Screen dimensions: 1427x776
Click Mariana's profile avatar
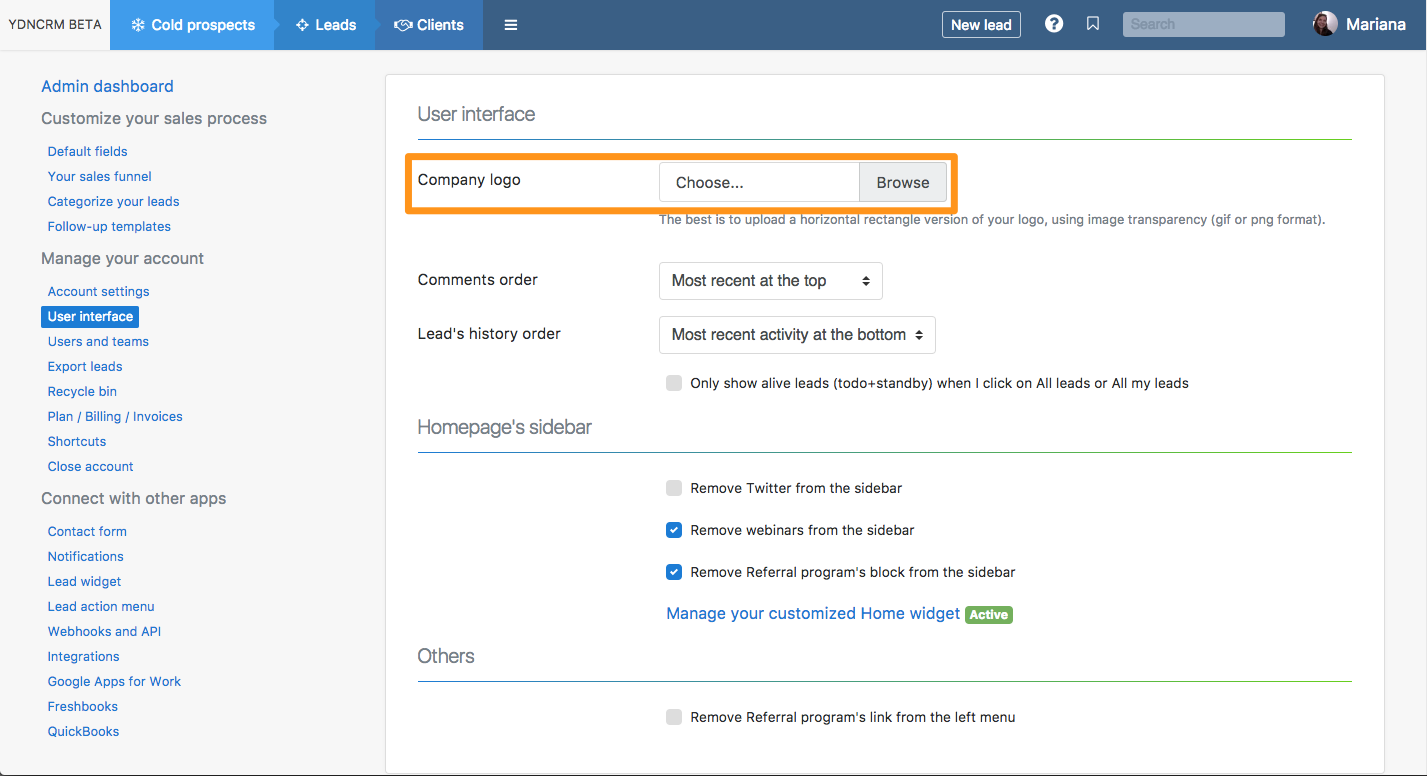(x=1325, y=24)
